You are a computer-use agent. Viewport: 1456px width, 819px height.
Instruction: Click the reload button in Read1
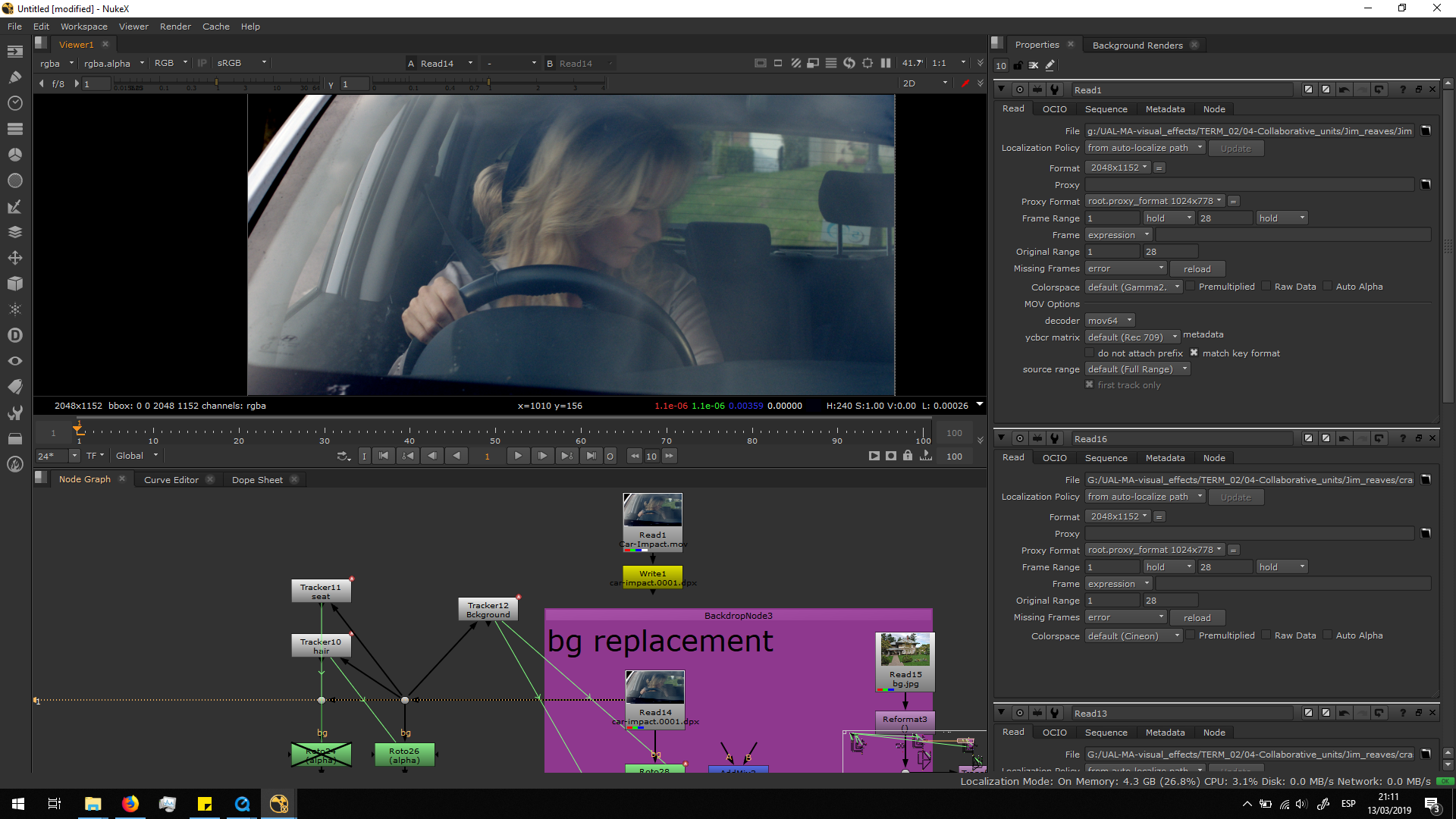1197,268
